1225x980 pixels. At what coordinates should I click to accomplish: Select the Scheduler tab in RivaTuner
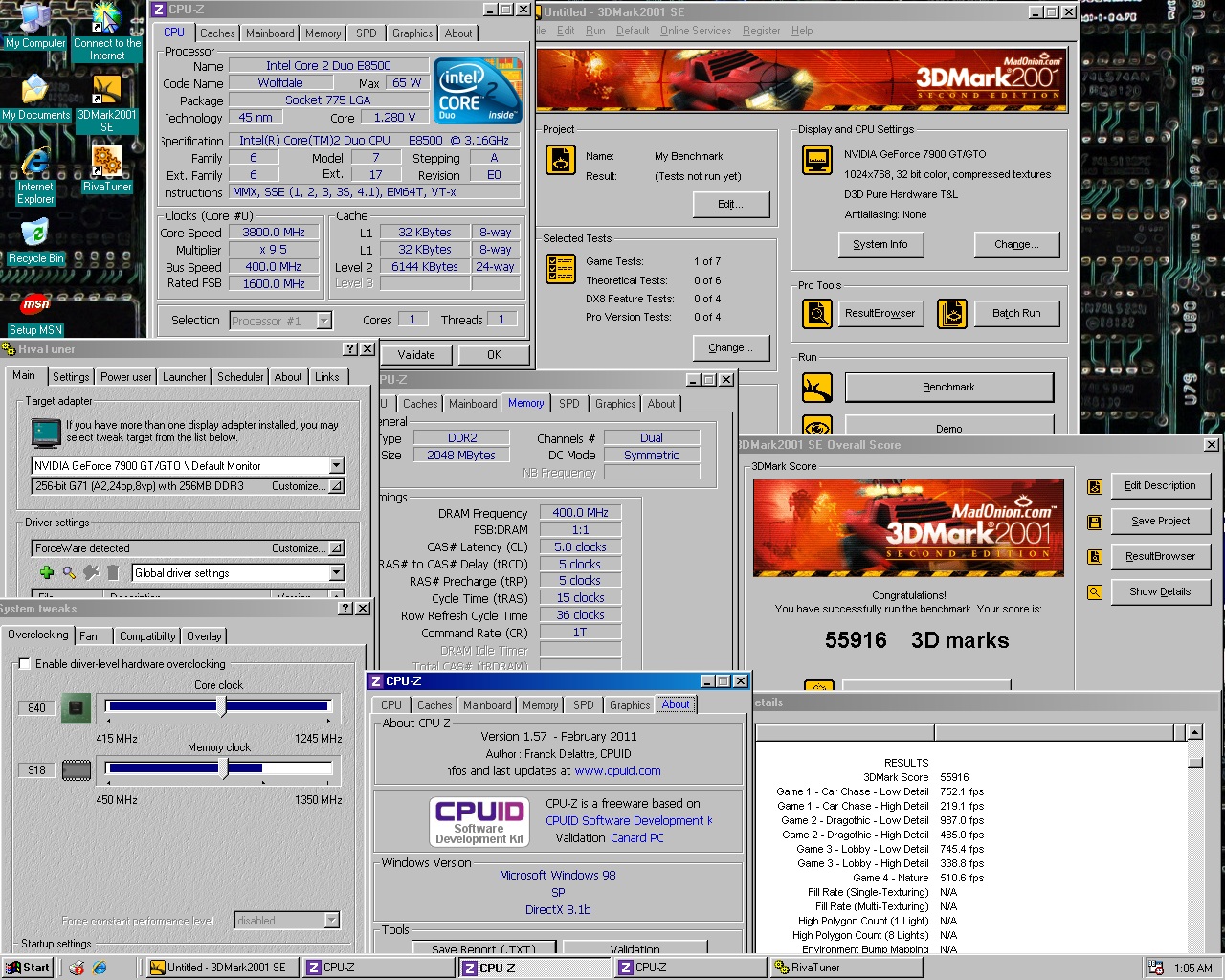[240, 377]
